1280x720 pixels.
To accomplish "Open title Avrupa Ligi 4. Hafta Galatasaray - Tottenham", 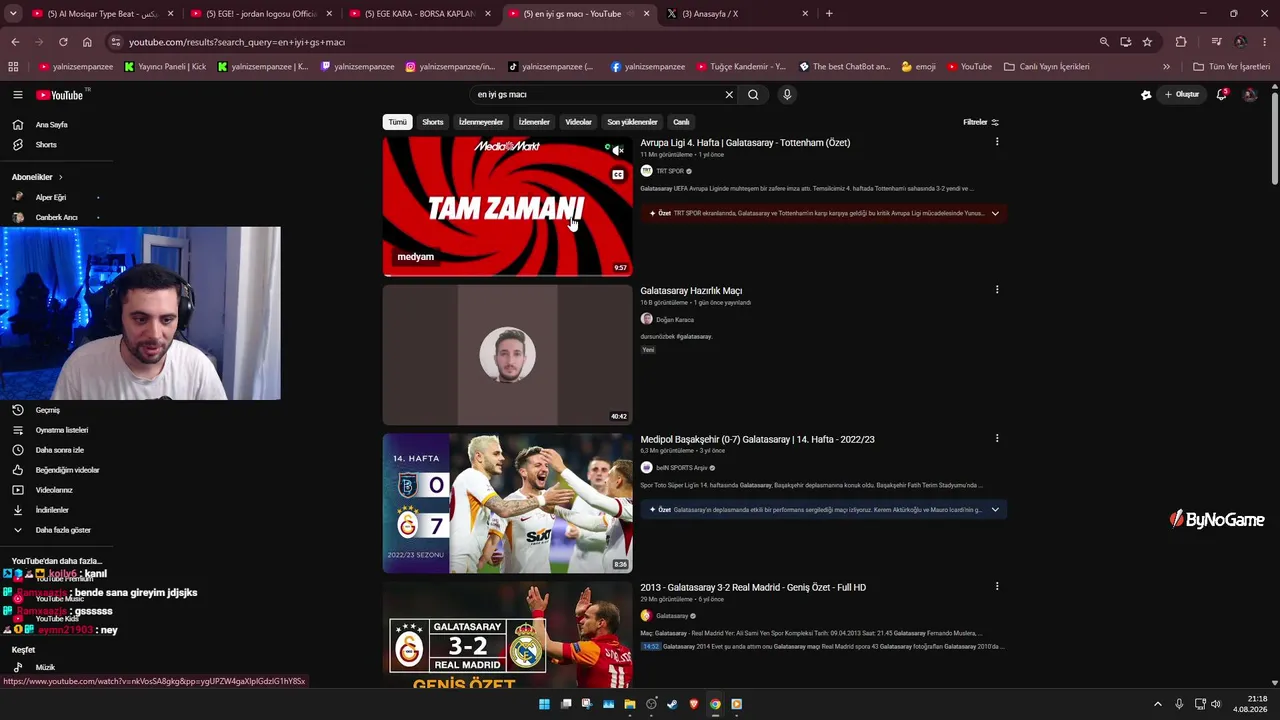I will point(745,143).
